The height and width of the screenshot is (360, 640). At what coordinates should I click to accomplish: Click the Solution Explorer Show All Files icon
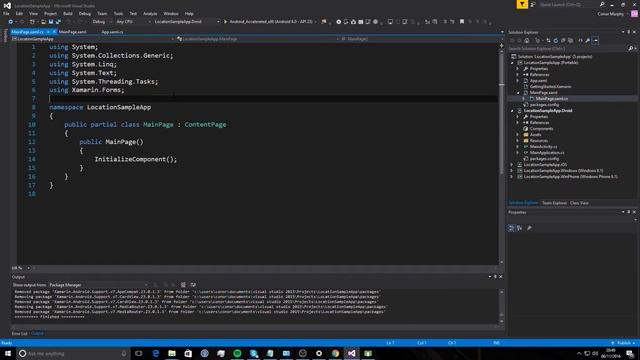[x=570, y=40]
